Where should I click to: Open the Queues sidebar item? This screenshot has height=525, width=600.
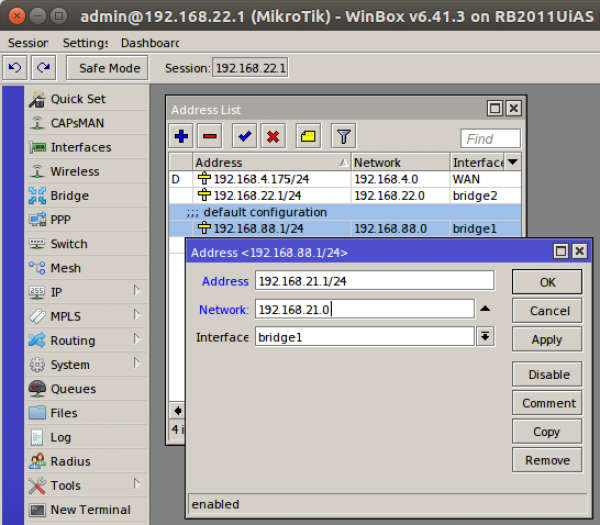(x=87, y=388)
